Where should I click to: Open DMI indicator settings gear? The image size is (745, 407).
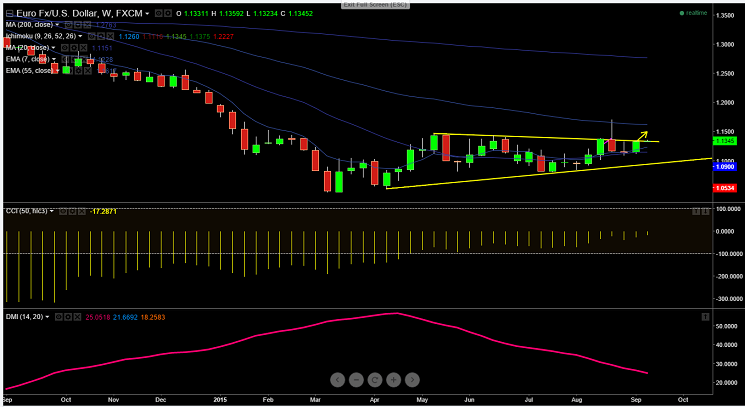click(67, 317)
